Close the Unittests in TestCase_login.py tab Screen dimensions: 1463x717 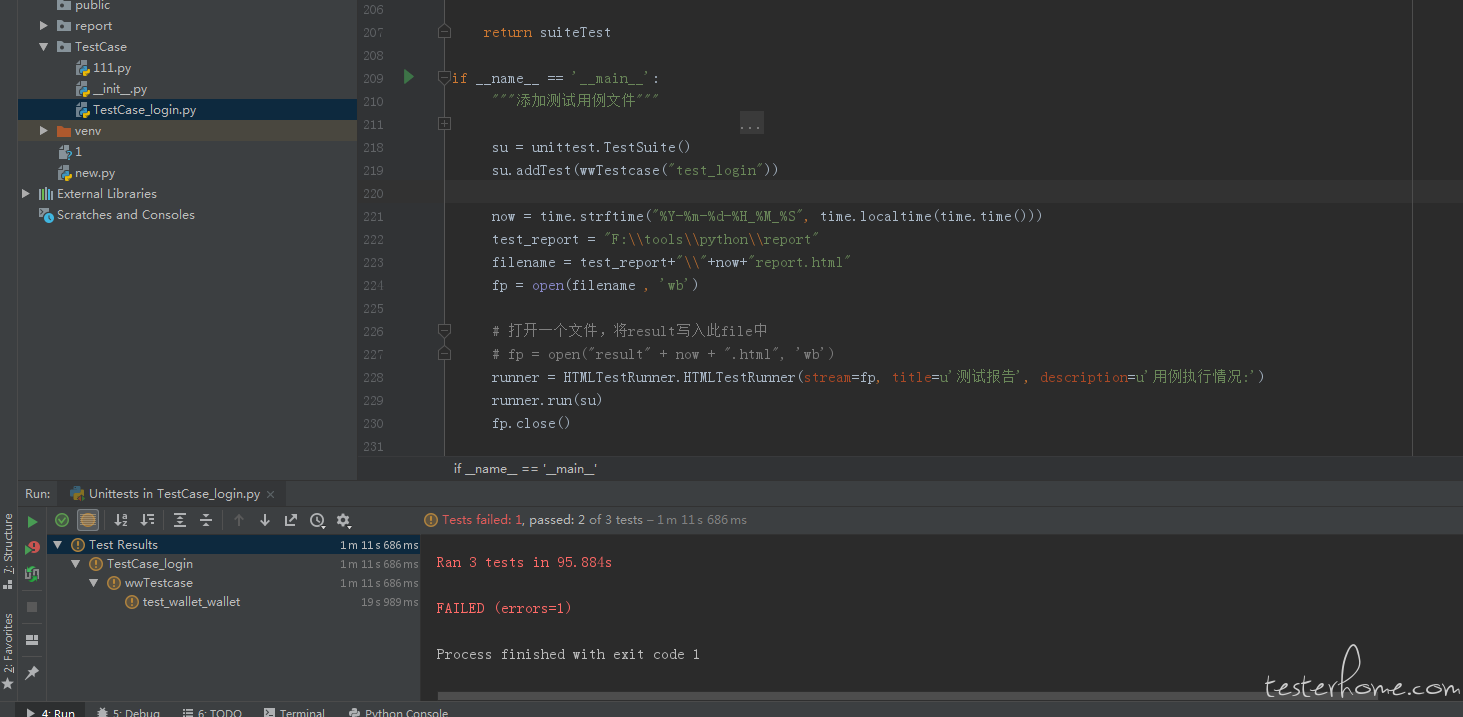[270, 494]
